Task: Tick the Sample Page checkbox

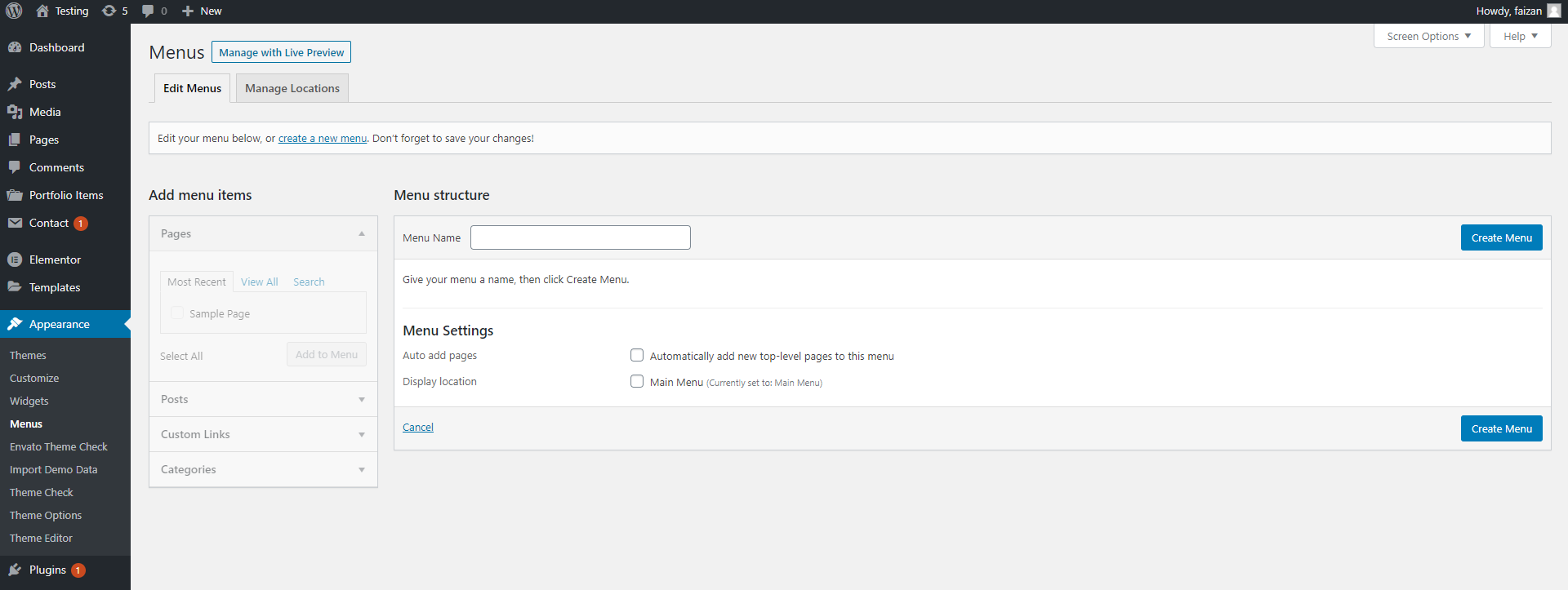Action: pos(177,313)
